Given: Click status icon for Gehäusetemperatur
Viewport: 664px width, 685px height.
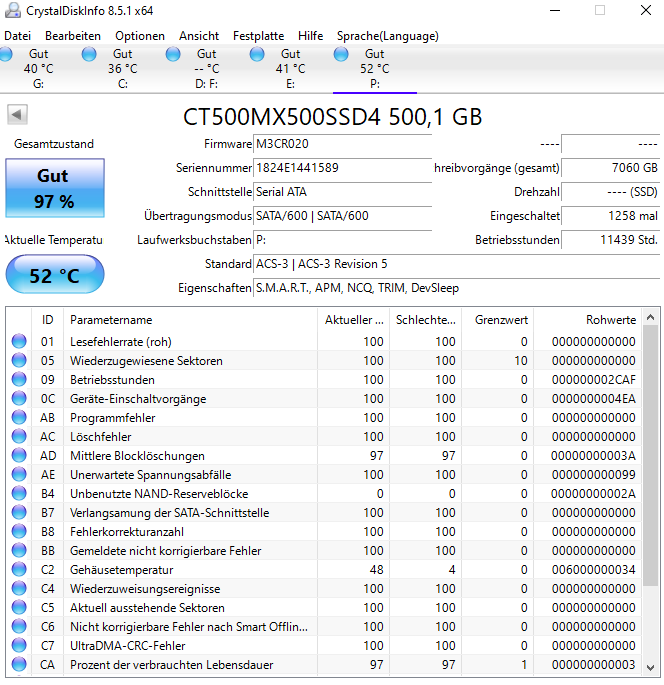Looking at the screenshot, I should coord(19,569).
